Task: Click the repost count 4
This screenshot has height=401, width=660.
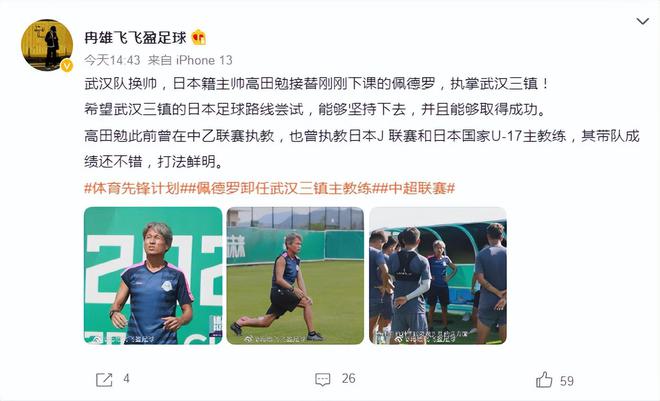Action: point(126,379)
